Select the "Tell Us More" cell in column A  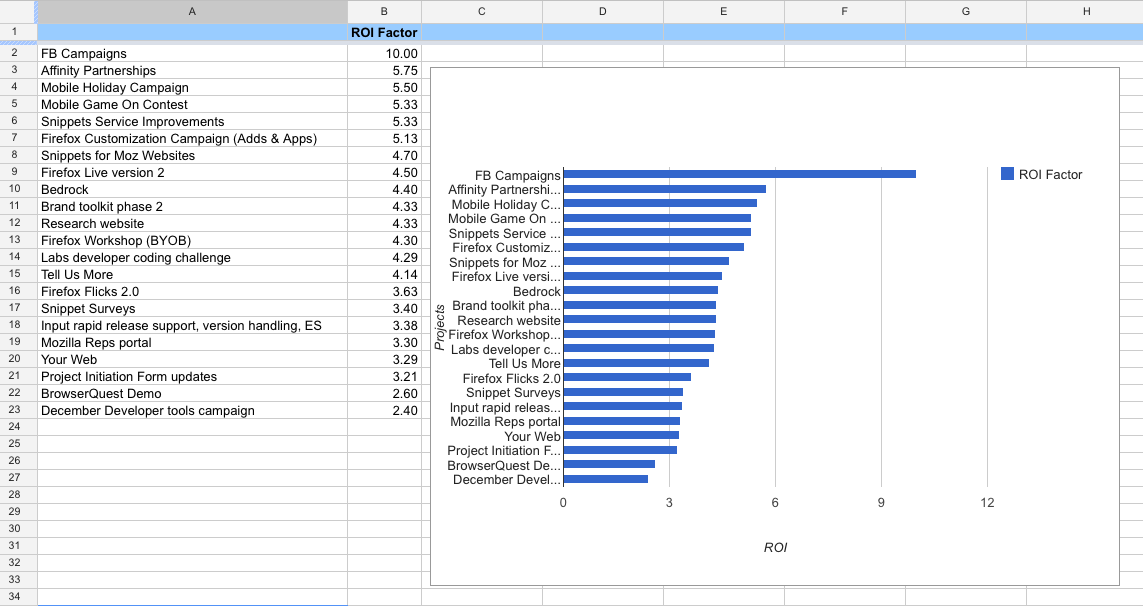click(192, 274)
